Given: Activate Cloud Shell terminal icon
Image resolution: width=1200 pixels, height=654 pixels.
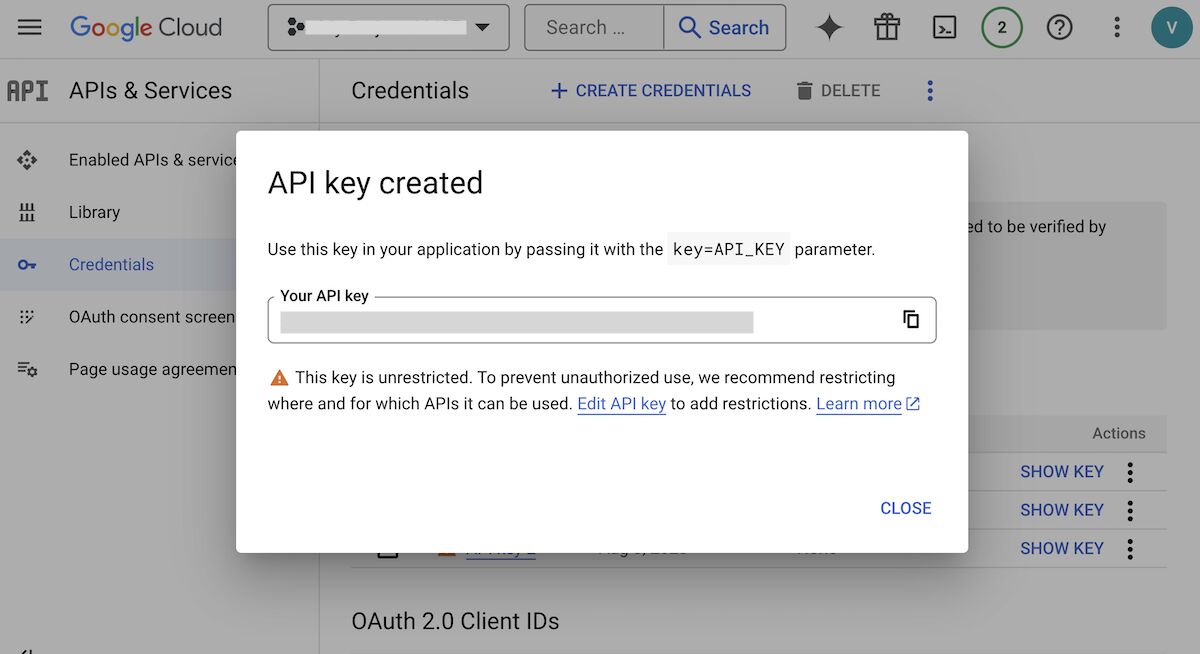Looking at the screenshot, I should (x=944, y=27).
